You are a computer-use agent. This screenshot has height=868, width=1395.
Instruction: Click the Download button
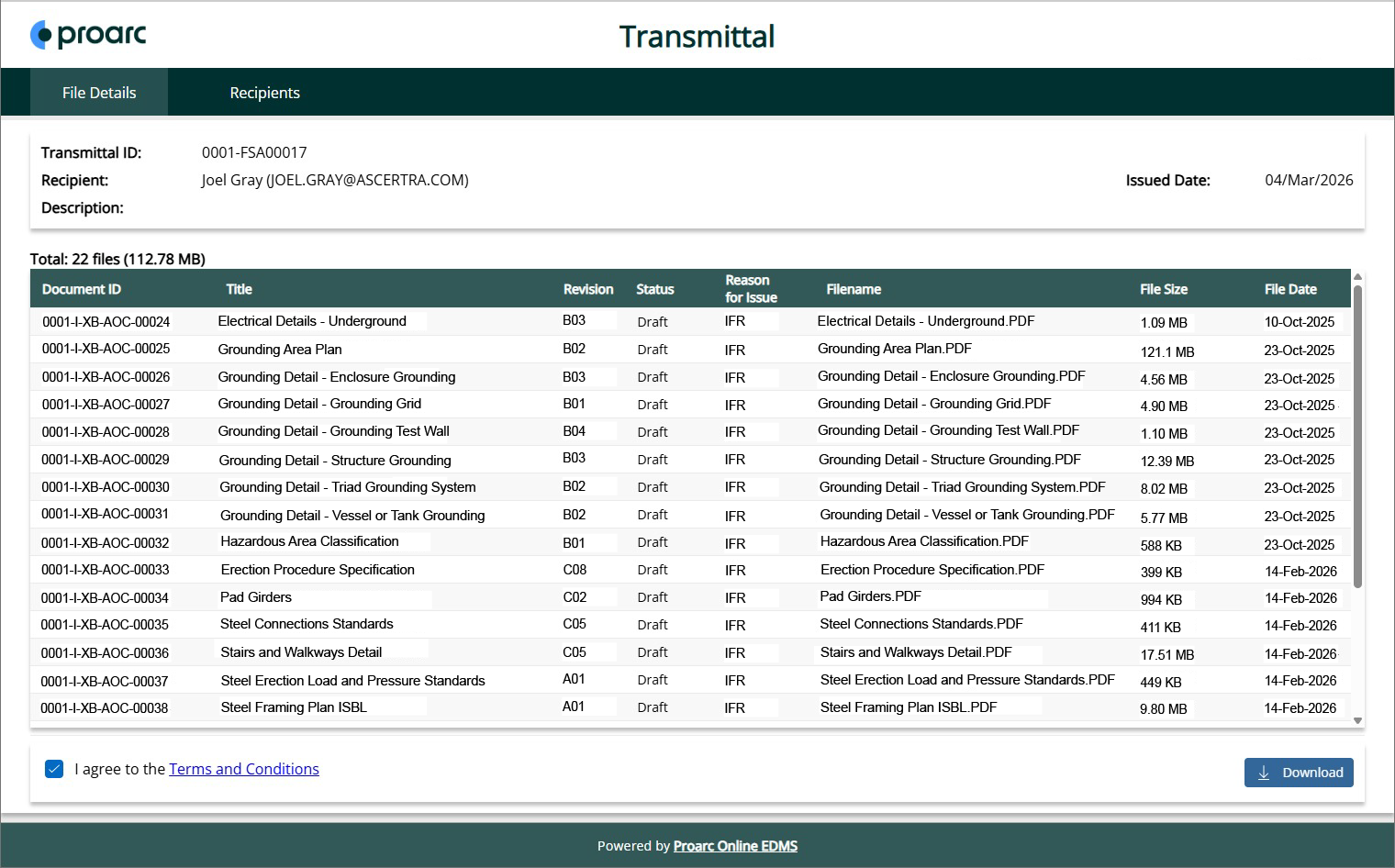click(x=1298, y=773)
